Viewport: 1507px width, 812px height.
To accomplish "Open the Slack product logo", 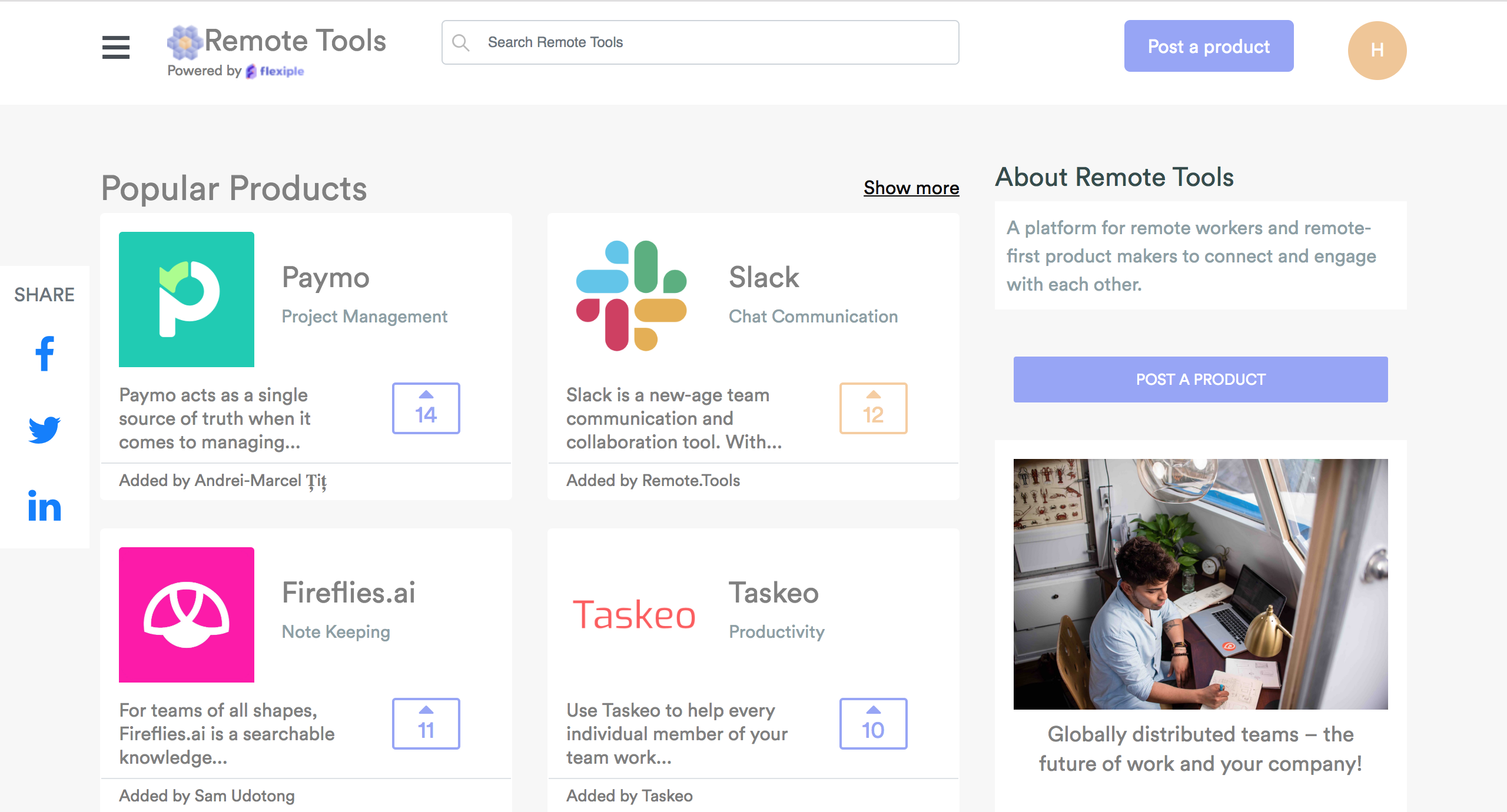I will [631, 296].
